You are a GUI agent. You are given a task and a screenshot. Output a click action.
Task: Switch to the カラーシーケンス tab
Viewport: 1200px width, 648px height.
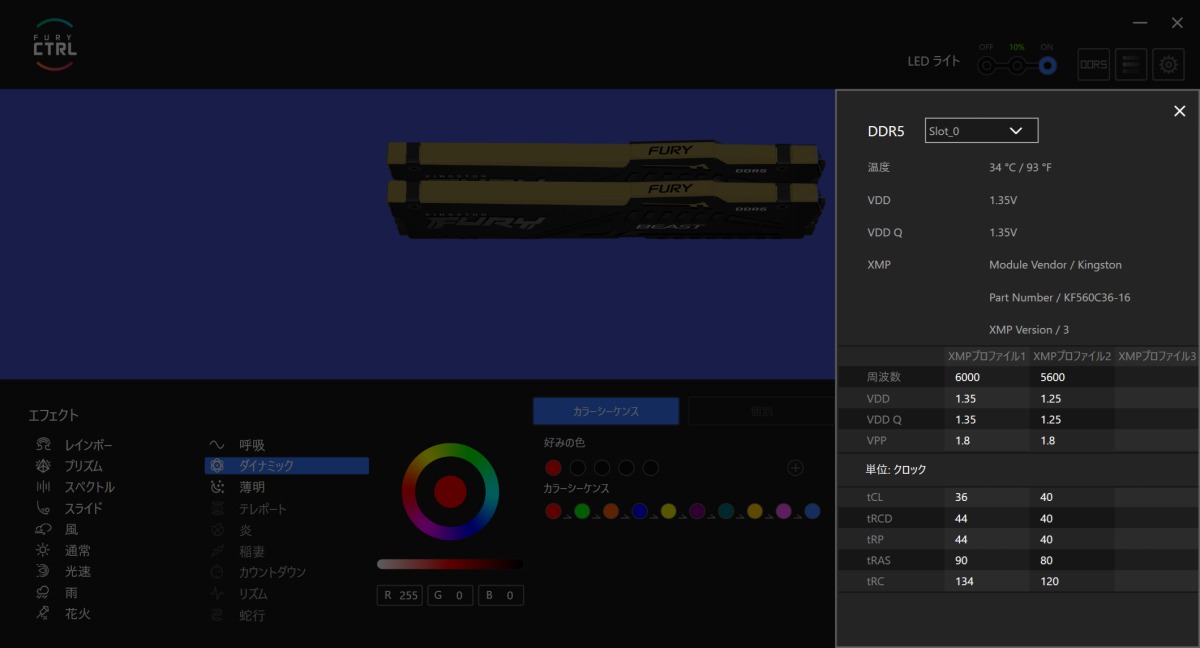coord(606,411)
